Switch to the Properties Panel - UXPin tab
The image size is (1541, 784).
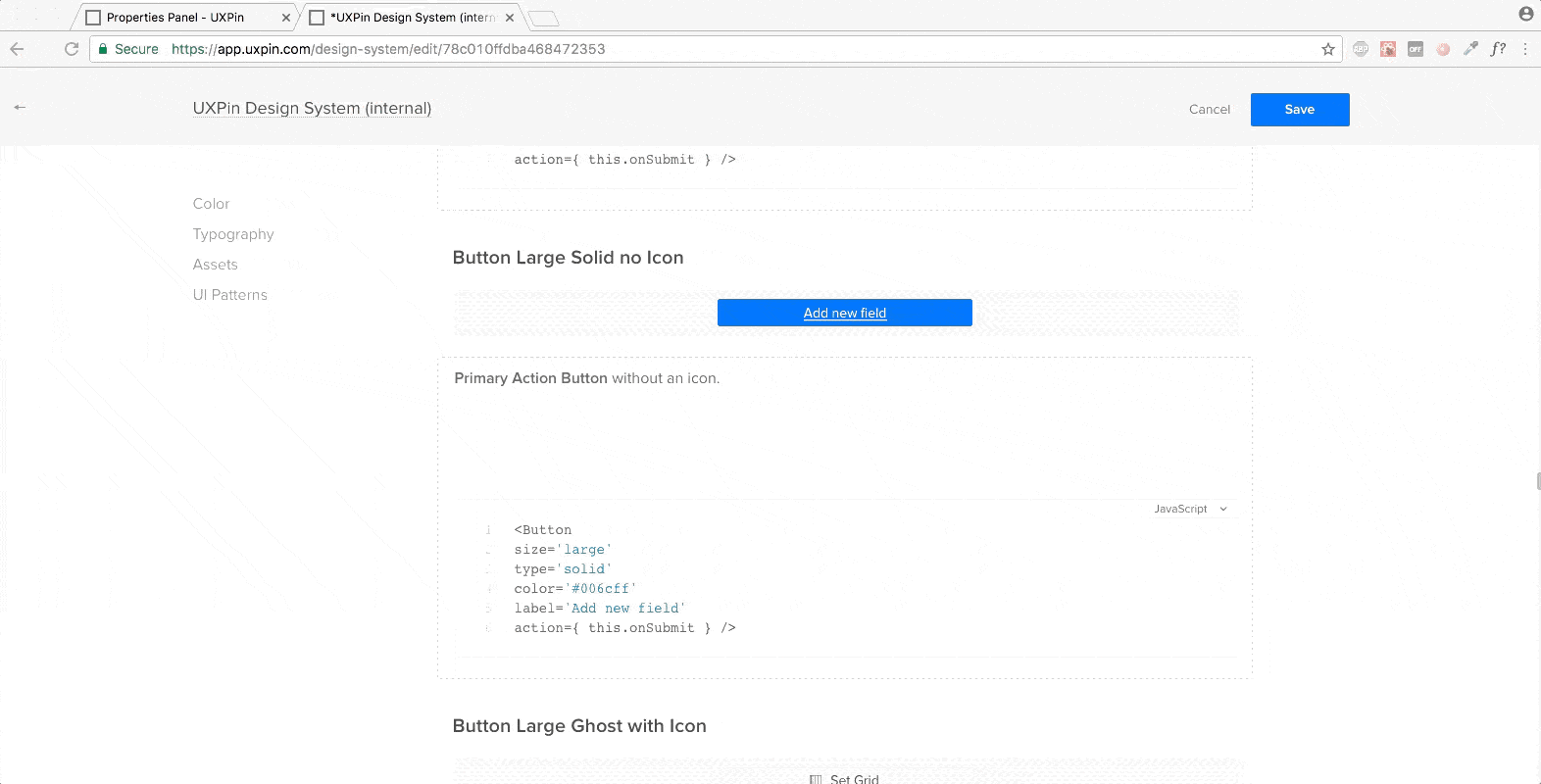coord(183,18)
